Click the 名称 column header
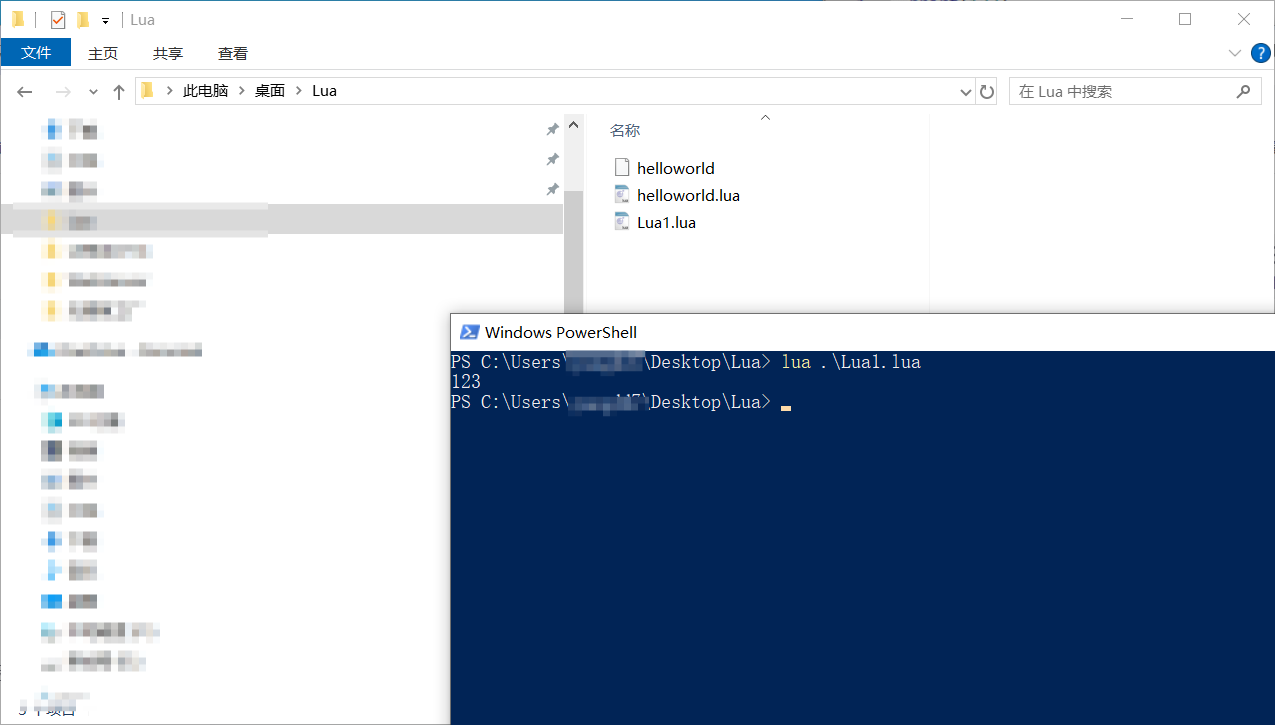1275x725 pixels. coord(625,131)
